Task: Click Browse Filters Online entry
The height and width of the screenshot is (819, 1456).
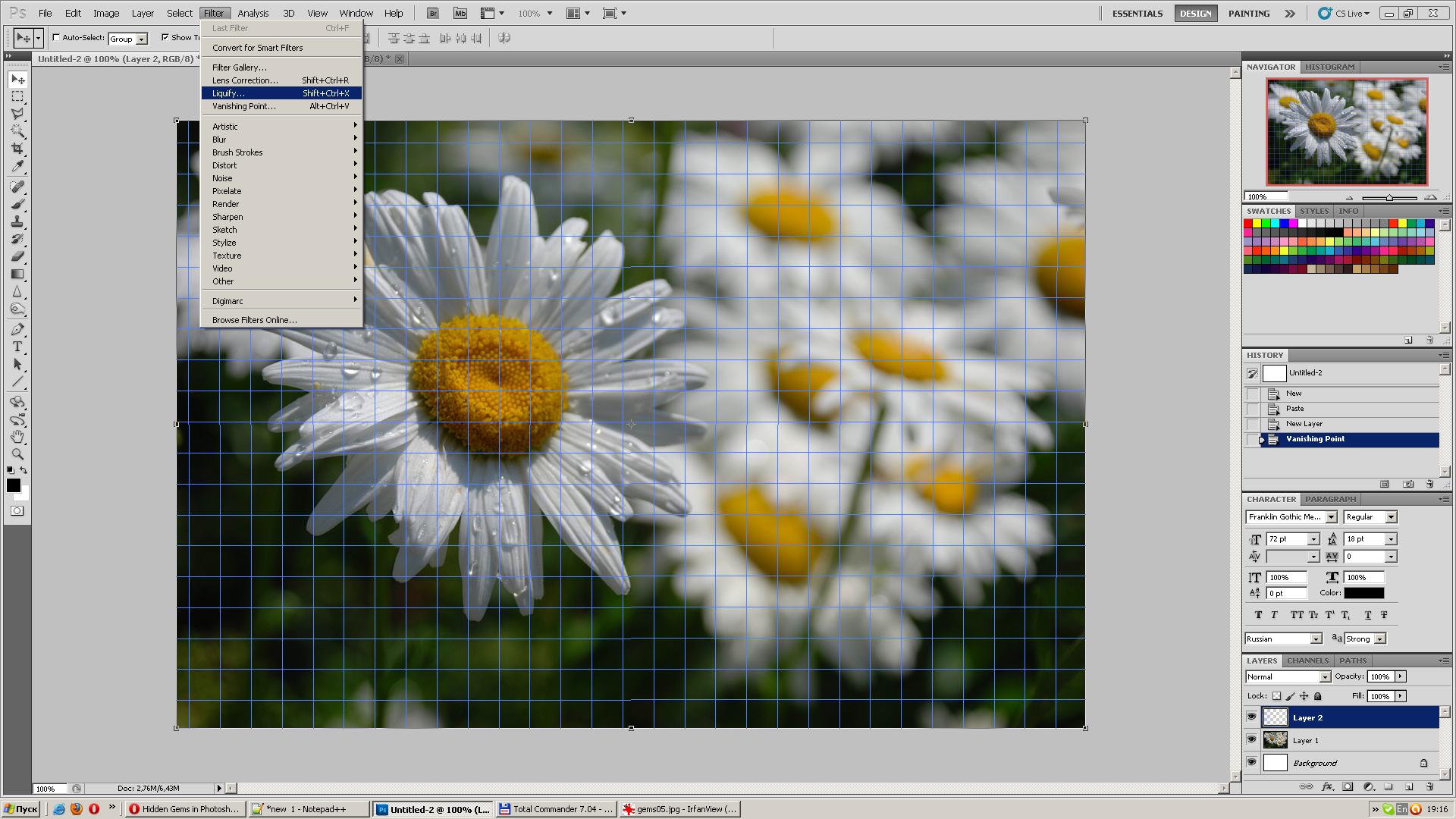Action: (254, 320)
